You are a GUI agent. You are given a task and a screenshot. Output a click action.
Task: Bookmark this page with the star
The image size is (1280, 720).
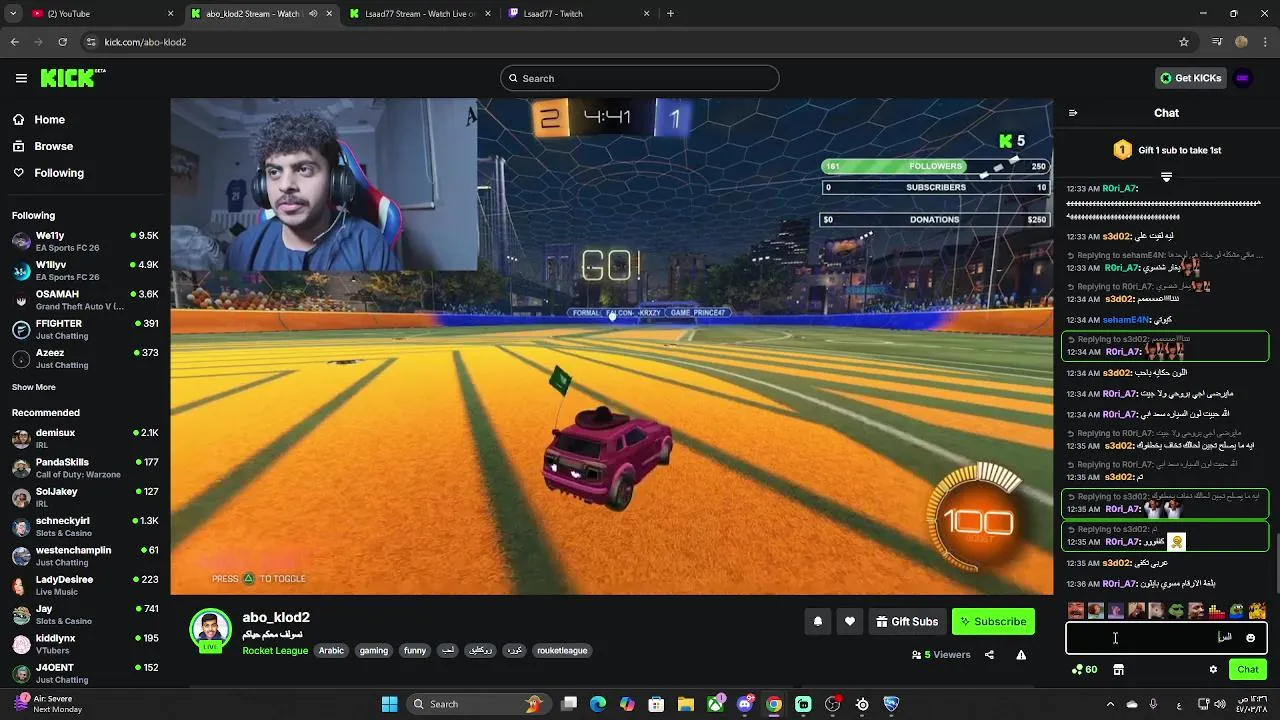click(1184, 42)
